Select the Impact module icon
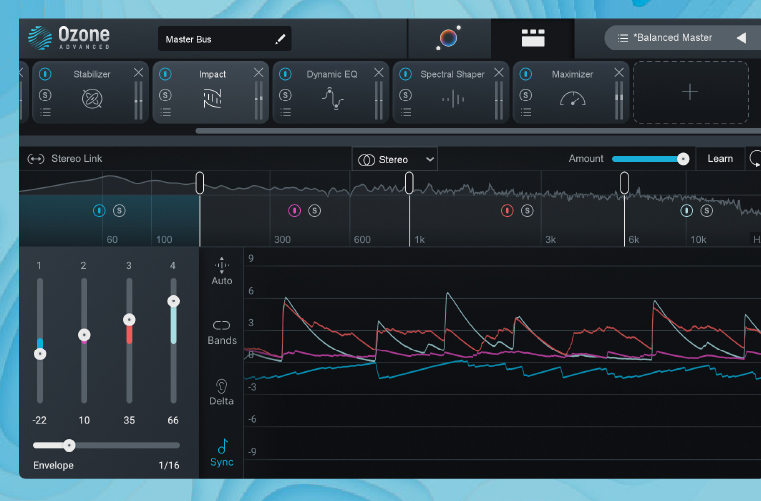This screenshot has width=761, height=501. tap(212, 99)
